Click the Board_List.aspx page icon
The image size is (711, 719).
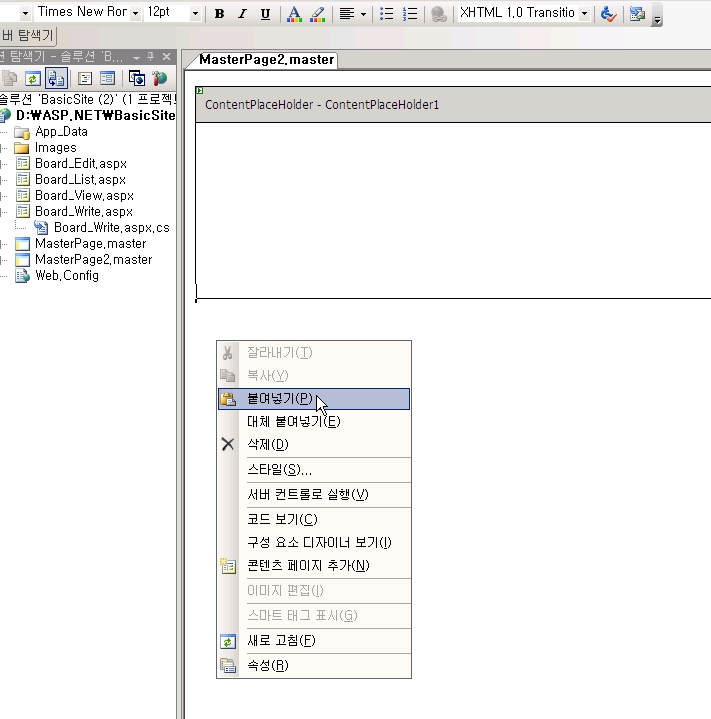[x=22, y=179]
